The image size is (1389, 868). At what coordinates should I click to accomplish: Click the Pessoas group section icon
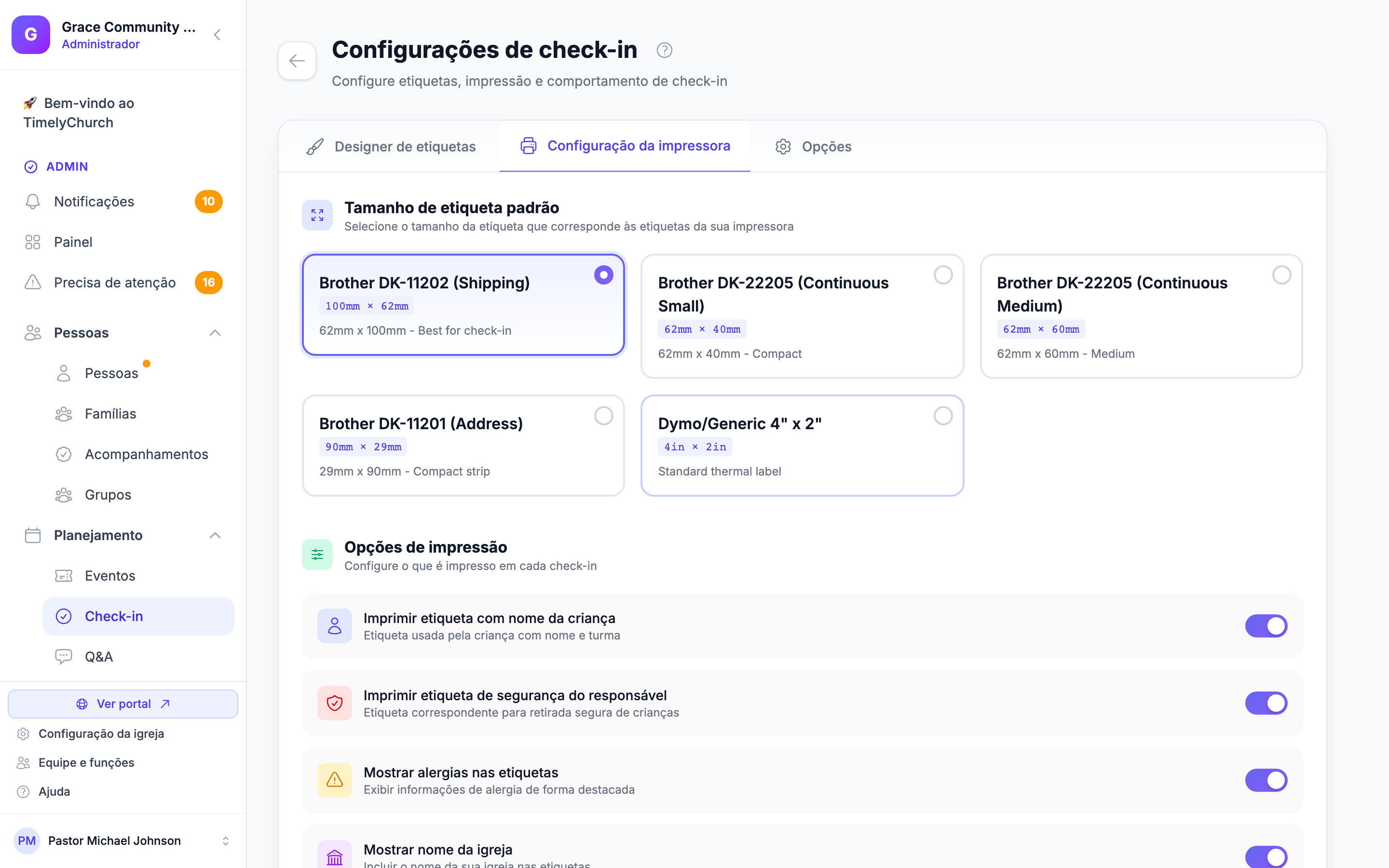[x=33, y=333]
